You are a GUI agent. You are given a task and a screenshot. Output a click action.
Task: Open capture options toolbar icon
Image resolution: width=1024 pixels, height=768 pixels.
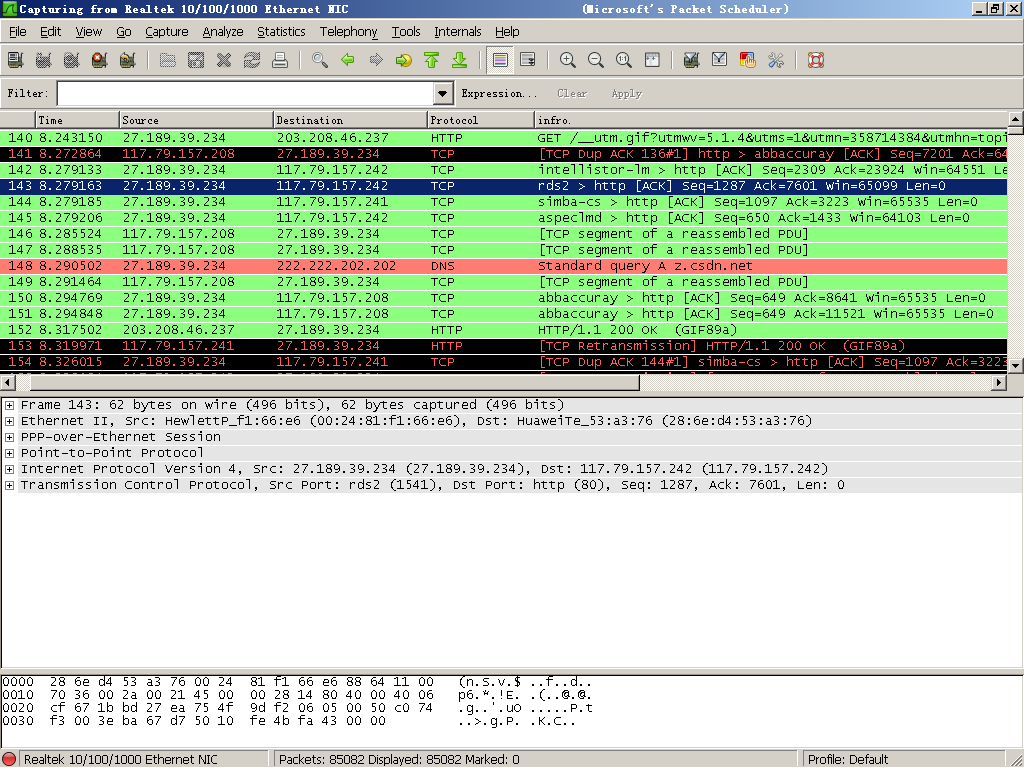pyautogui.click(x=44, y=61)
